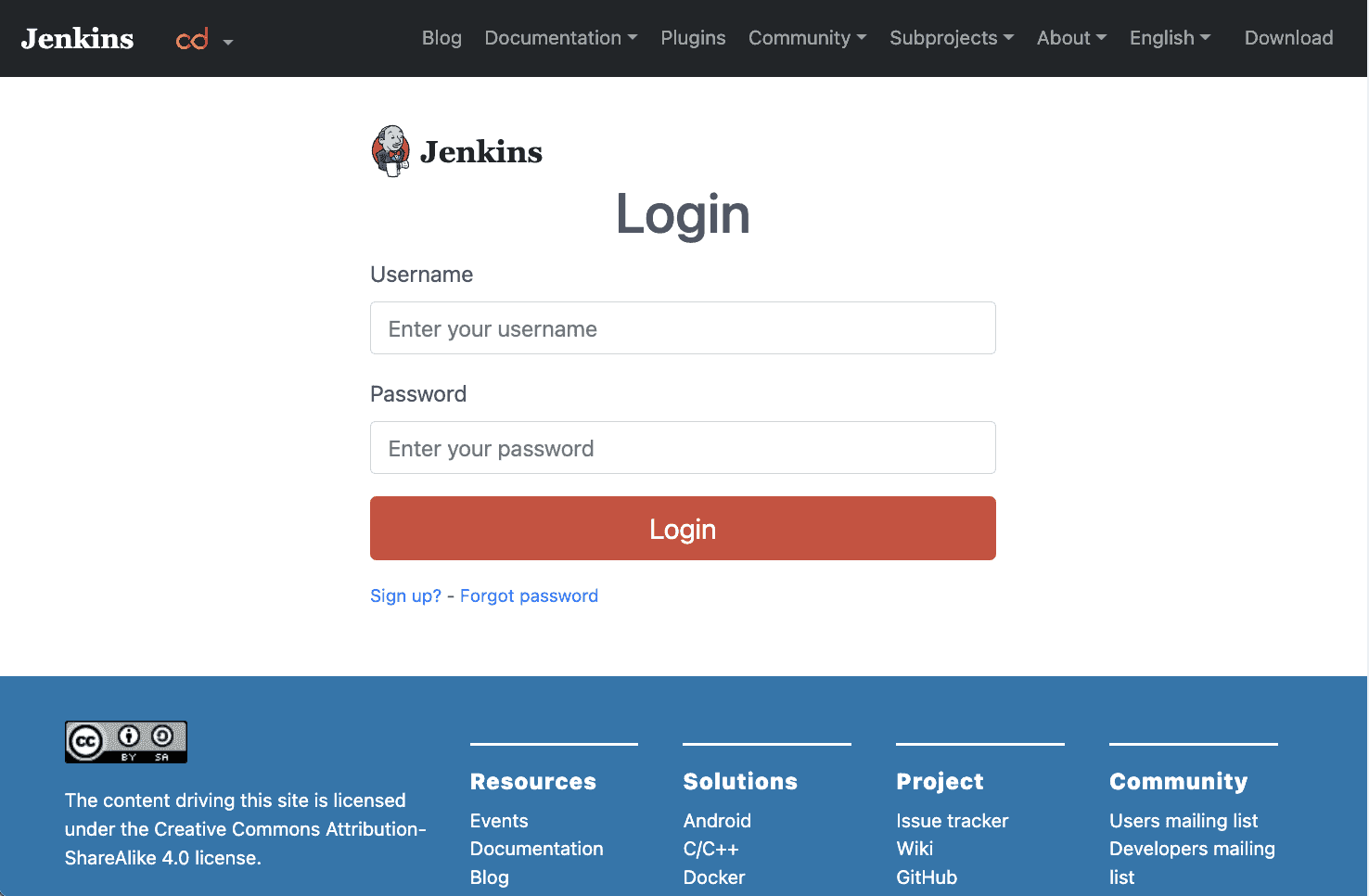The height and width of the screenshot is (896, 1369).
Task: Expand the Community navigation dropdown
Action: (x=807, y=38)
